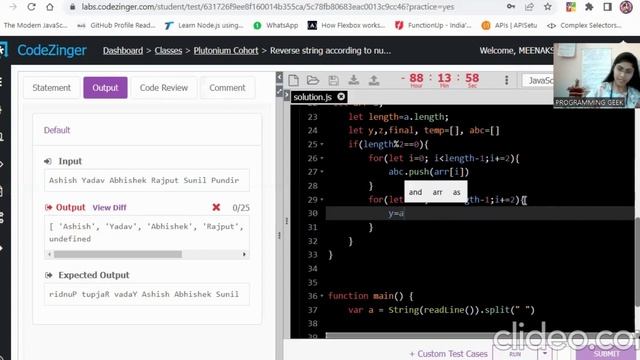Open Complex Selectors bookmark
This screenshot has height=360, width=640.
click(584, 25)
